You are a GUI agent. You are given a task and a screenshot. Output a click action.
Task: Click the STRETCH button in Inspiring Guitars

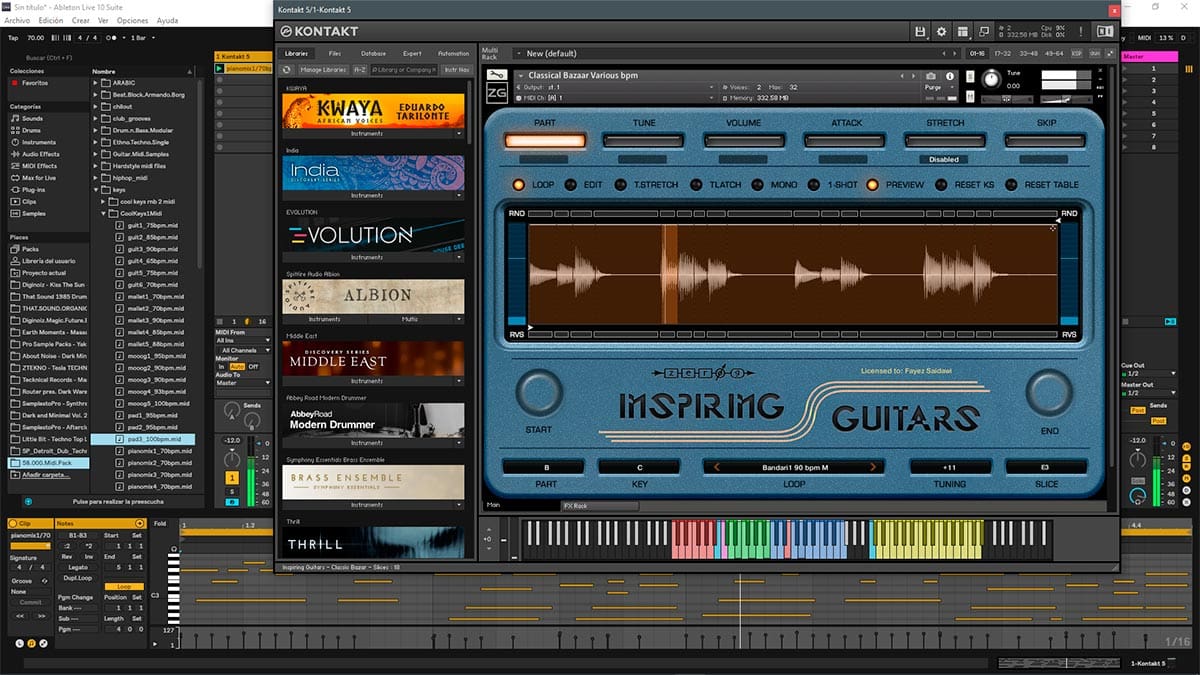(x=945, y=141)
